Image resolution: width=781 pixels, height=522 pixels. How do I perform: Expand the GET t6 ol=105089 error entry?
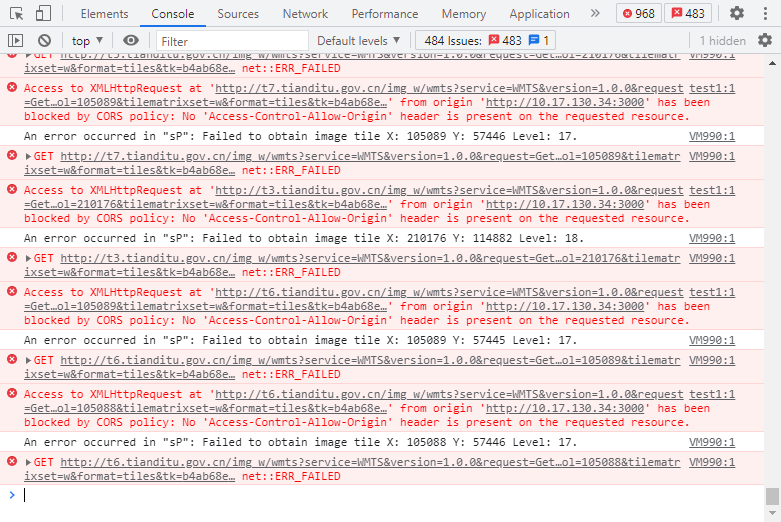28,361
